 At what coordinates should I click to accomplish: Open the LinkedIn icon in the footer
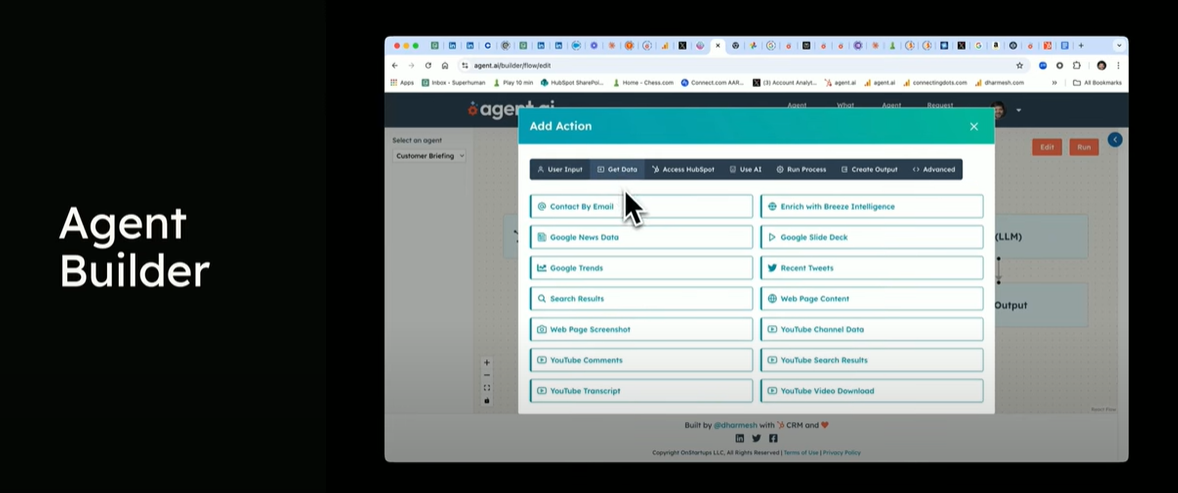740,438
